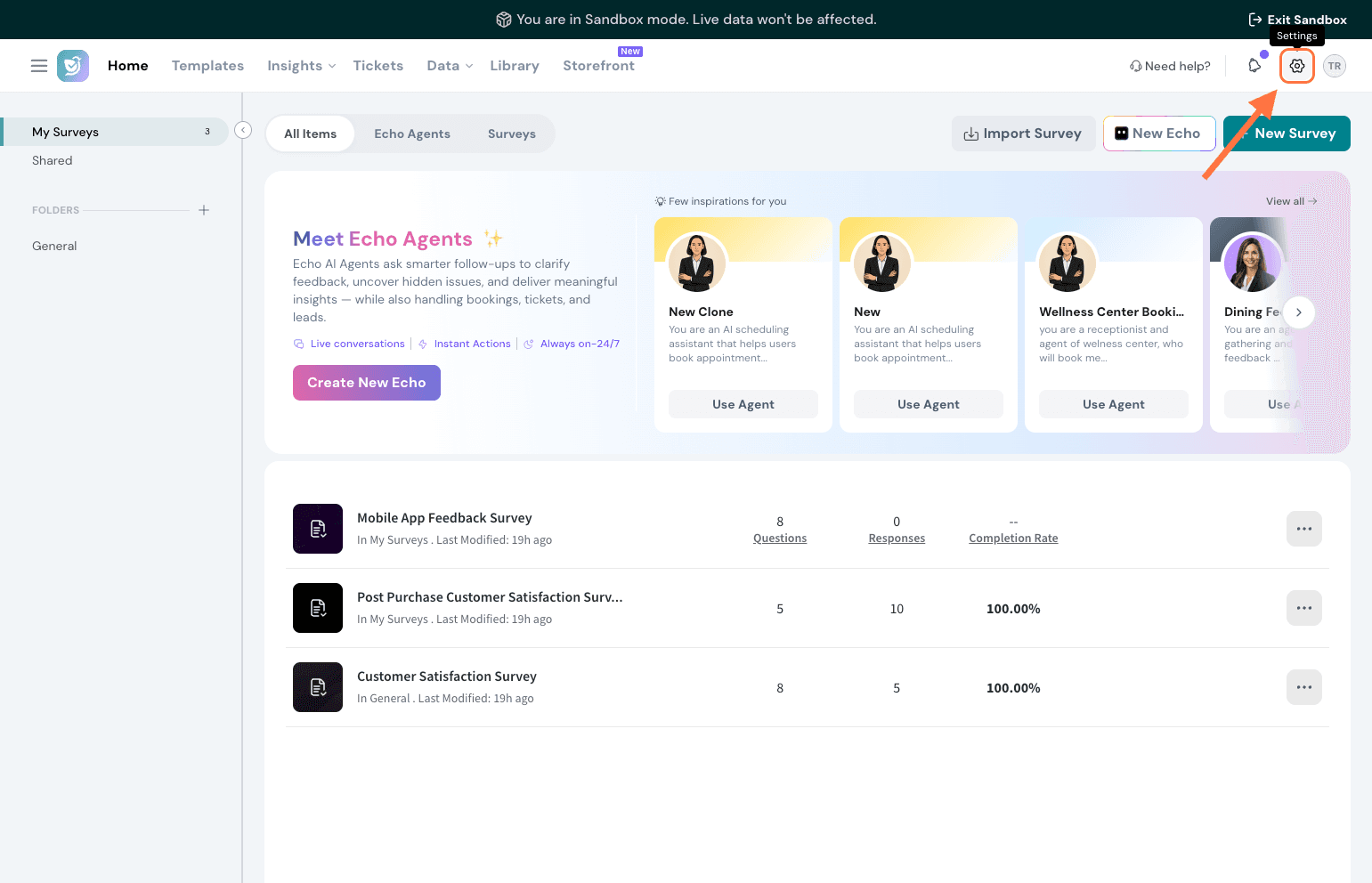Image resolution: width=1372 pixels, height=883 pixels.
Task: Click the hamburger menu icon
Action: pos(39,66)
